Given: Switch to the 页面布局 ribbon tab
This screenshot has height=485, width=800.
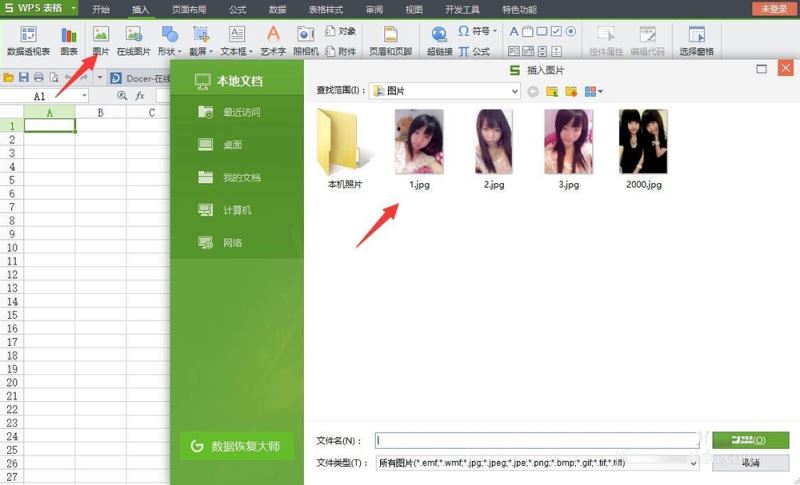Looking at the screenshot, I should [190, 8].
